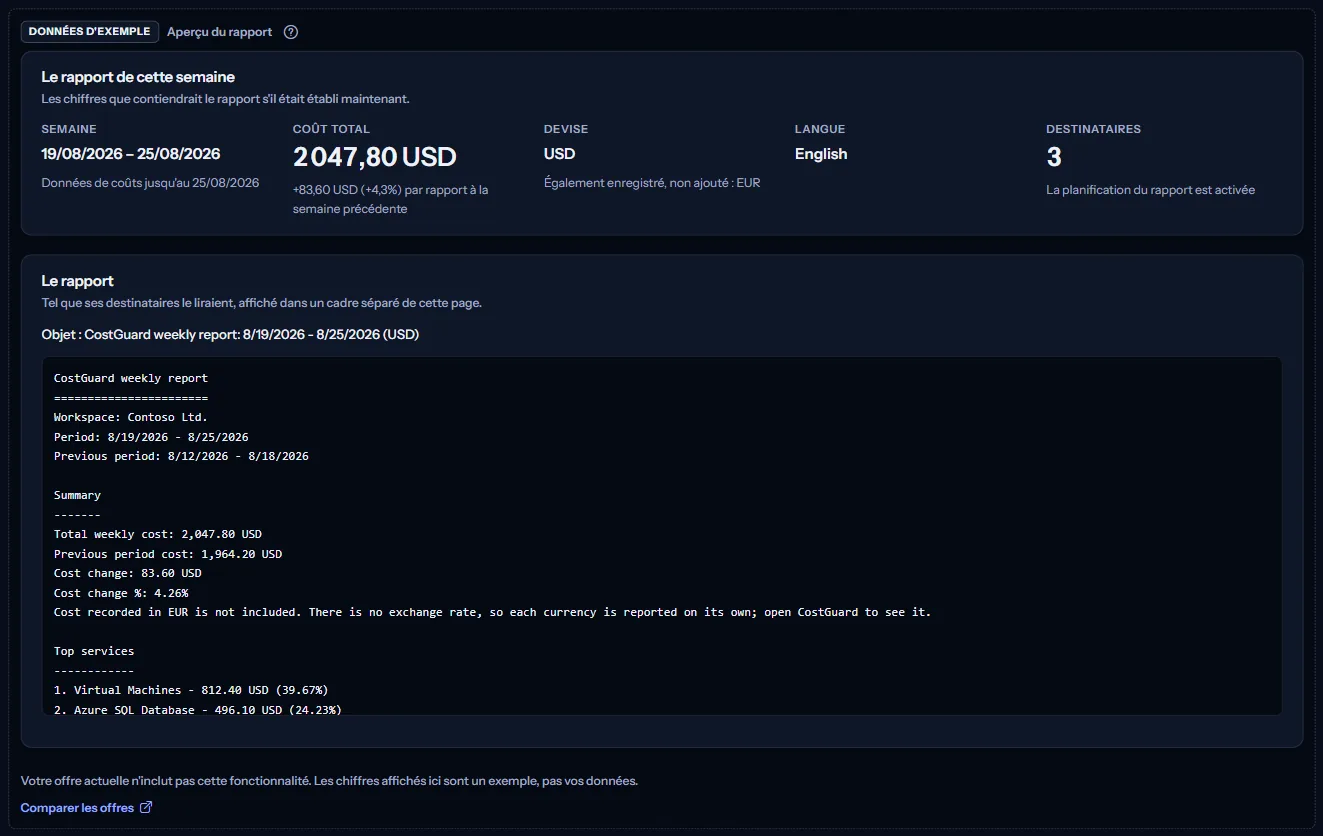Click La planification du rapport est activée
This screenshot has height=836, width=1323.
1150,190
